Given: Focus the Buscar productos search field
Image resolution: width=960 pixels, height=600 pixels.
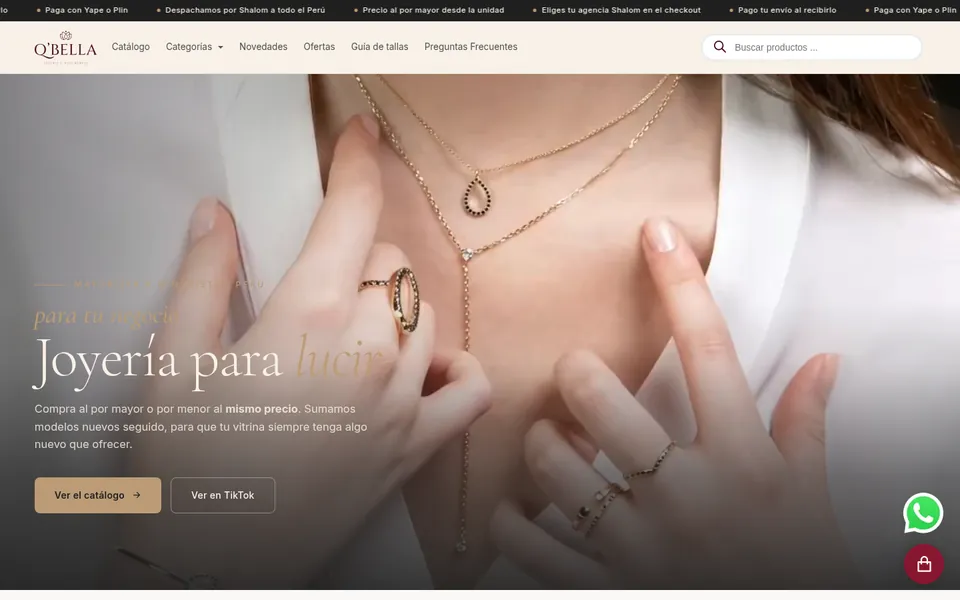Looking at the screenshot, I should (812, 47).
